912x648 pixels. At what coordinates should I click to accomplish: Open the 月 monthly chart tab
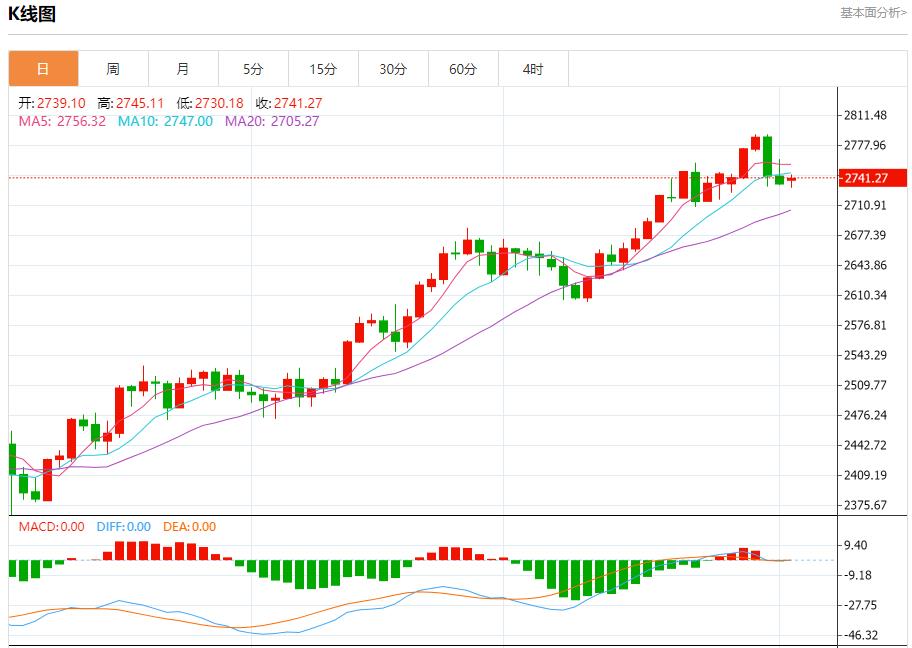[x=183, y=69]
